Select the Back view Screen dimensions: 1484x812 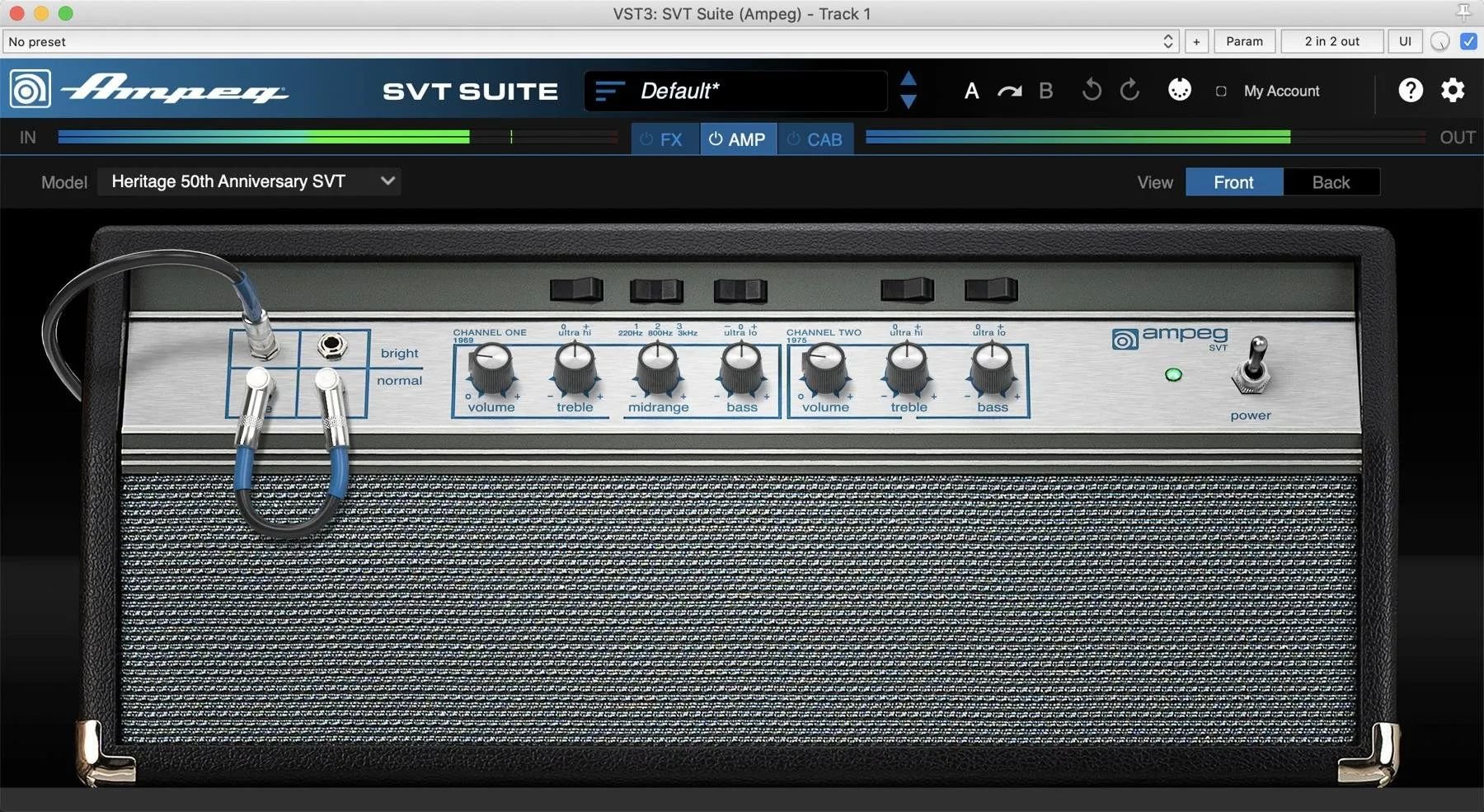[x=1331, y=182]
